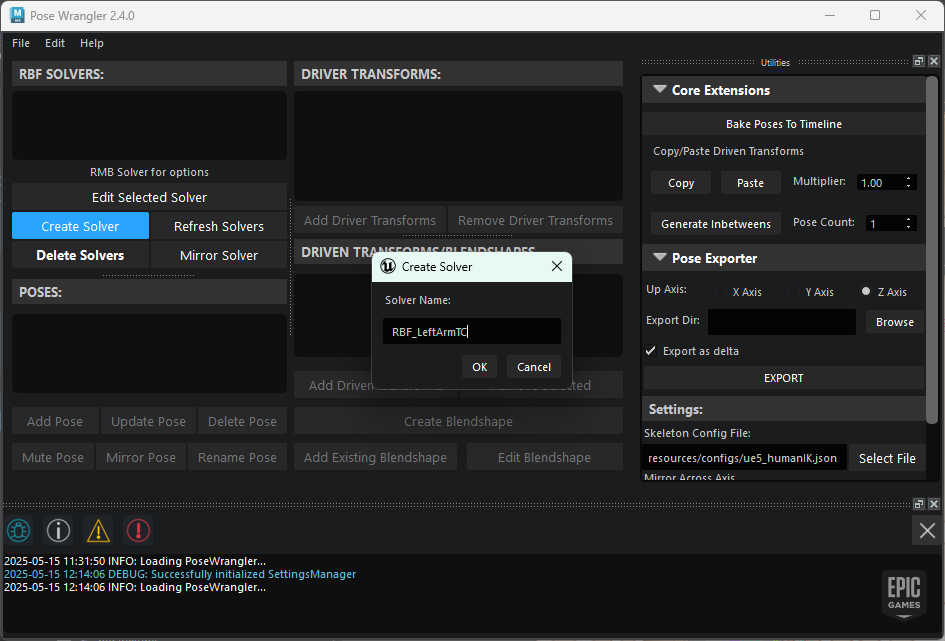This screenshot has width=945, height=641.
Task: Browse for the export directory
Action: [894, 322]
